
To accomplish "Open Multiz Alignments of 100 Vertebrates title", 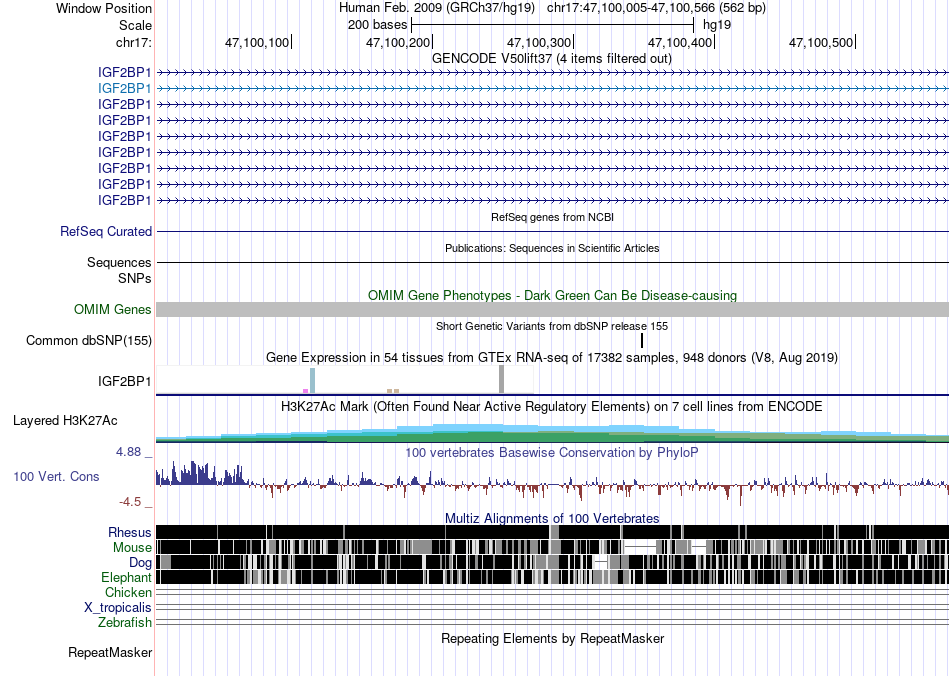I will click(x=552, y=519).
